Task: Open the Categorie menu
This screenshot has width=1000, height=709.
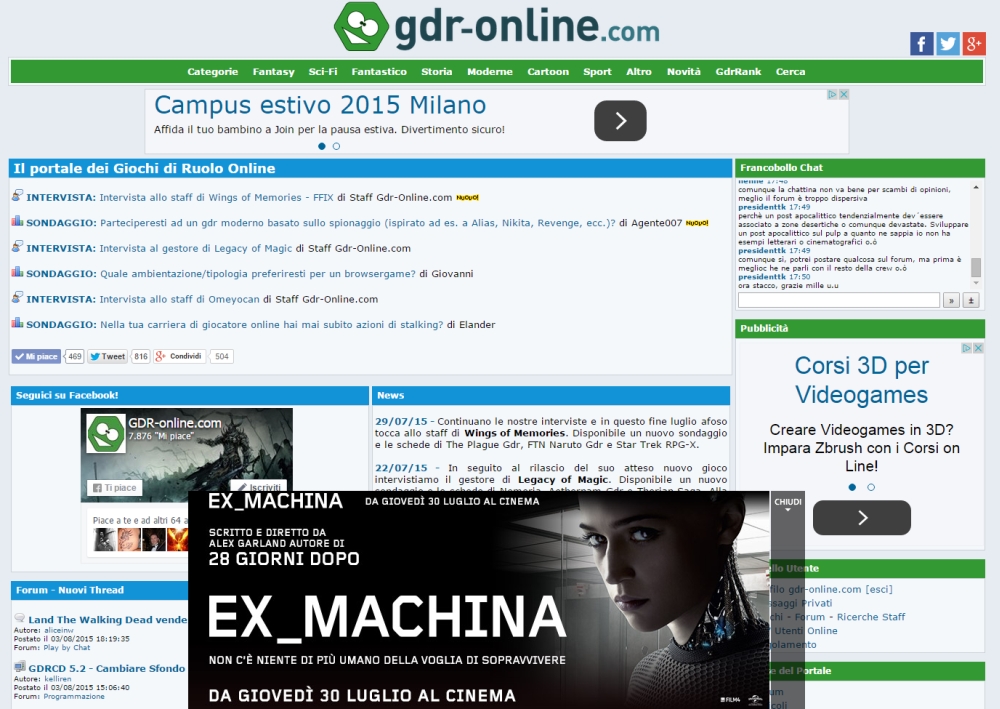Action: [x=212, y=71]
